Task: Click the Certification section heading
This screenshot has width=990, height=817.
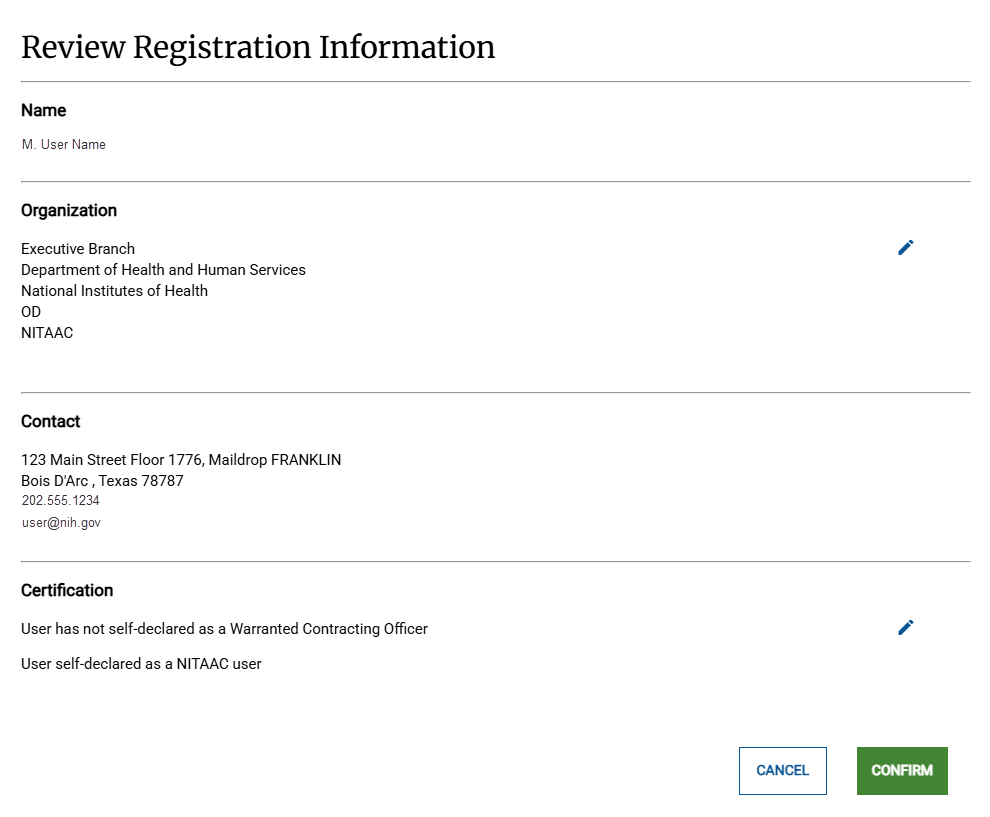Action: click(x=66, y=590)
